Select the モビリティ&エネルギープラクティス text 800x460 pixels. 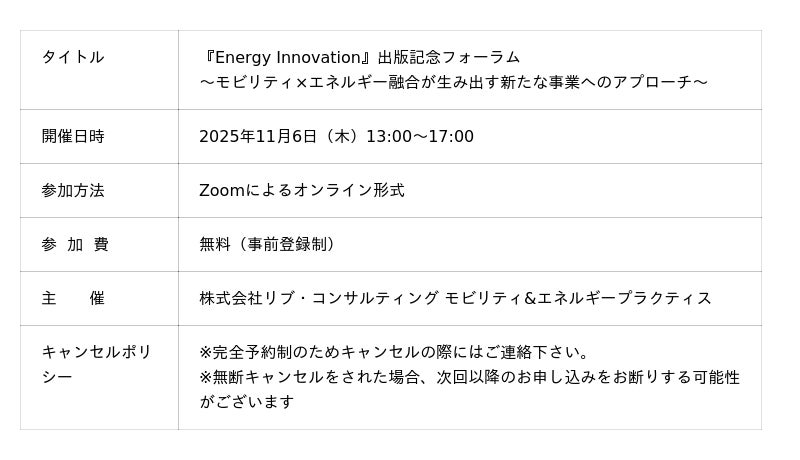tap(578, 298)
